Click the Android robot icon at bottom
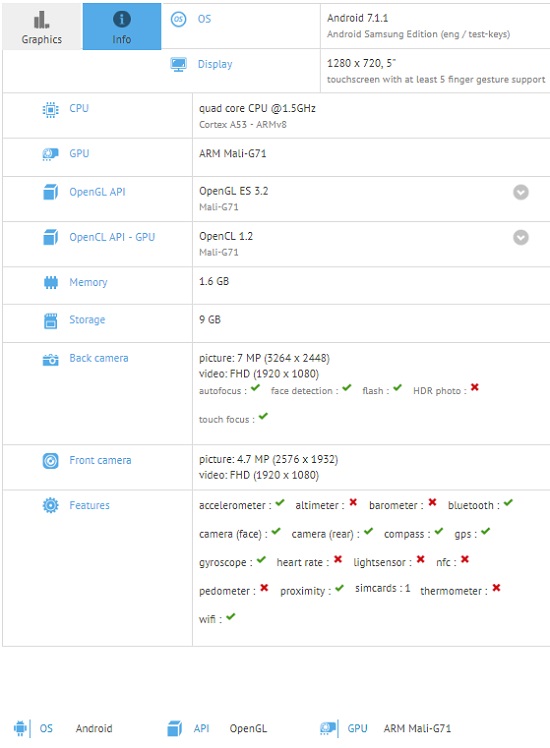The width and height of the screenshot is (550, 748). pos(20,728)
